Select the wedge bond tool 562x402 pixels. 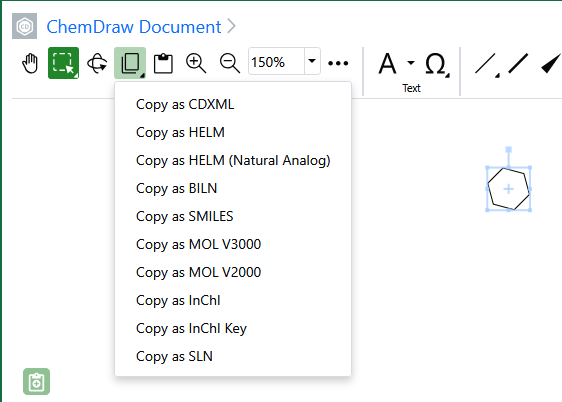[551, 63]
